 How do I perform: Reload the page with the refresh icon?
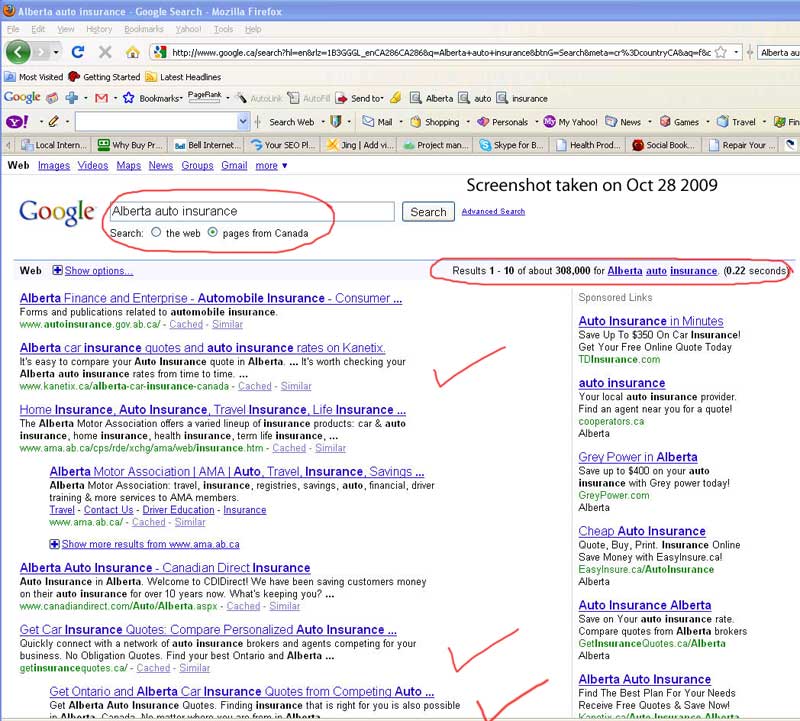(78, 52)
